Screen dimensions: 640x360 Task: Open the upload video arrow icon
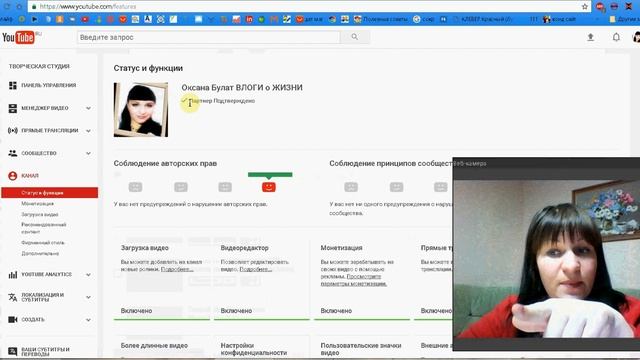click(x=590, y=37)
